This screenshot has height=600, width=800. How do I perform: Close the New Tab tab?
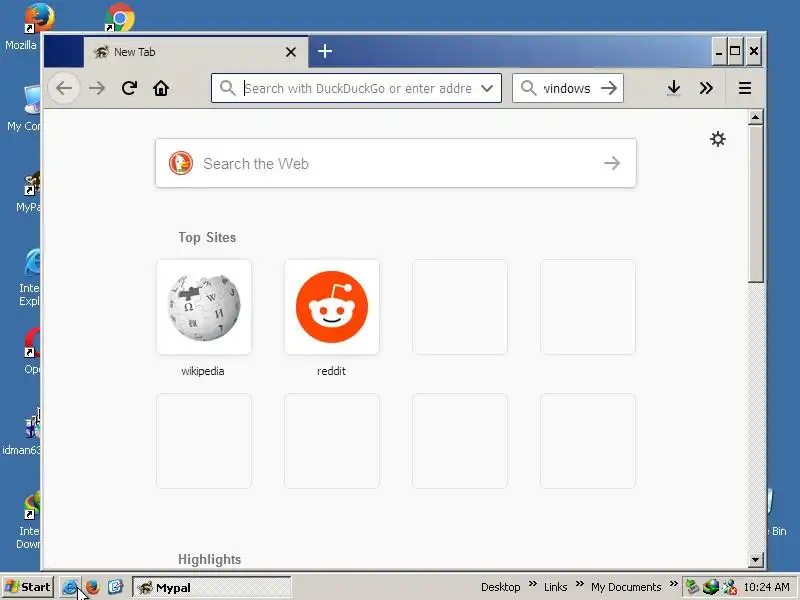[x=291, y=52]
